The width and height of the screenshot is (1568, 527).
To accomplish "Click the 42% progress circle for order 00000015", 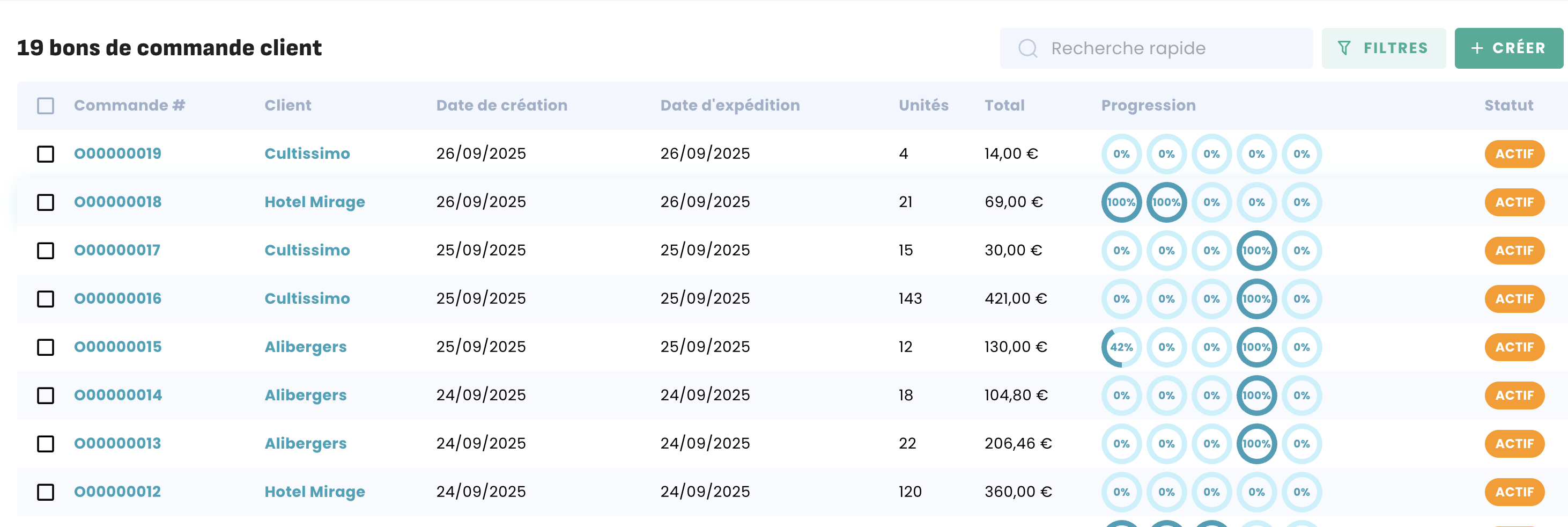I will click(x=1121, y=347).
